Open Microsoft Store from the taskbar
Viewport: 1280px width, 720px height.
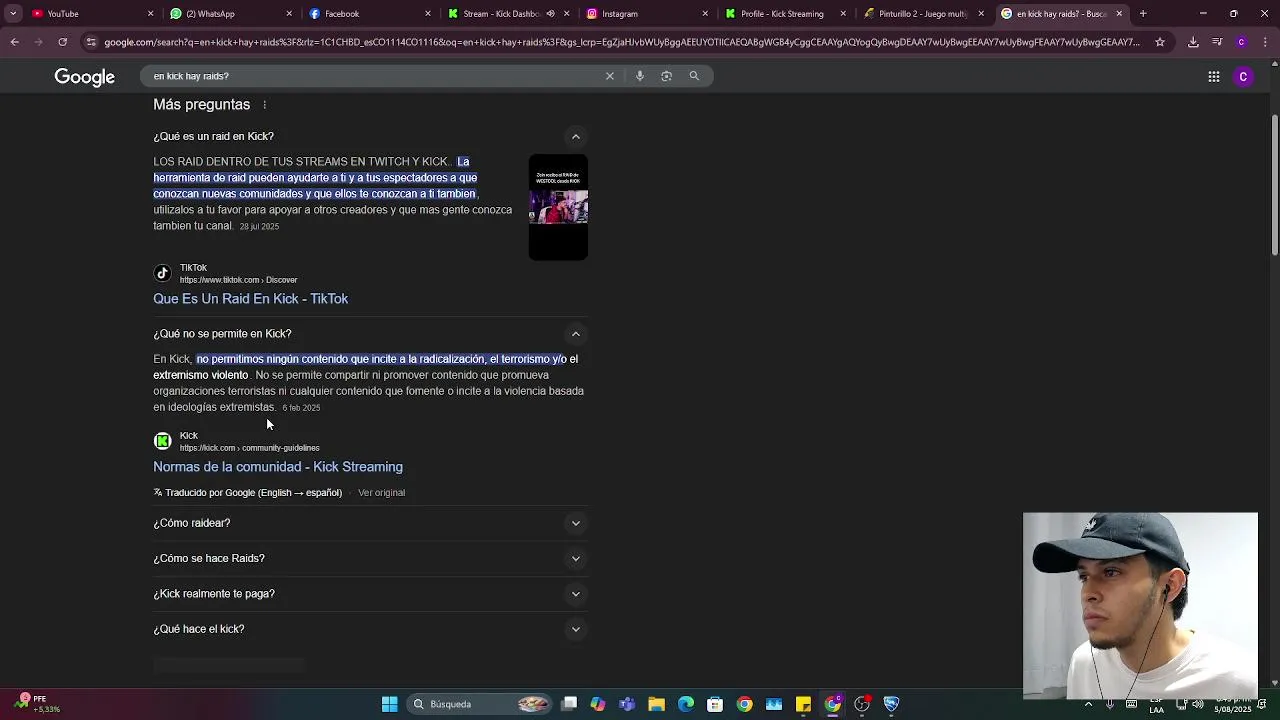pyautogui.click(x=715, y=704)
